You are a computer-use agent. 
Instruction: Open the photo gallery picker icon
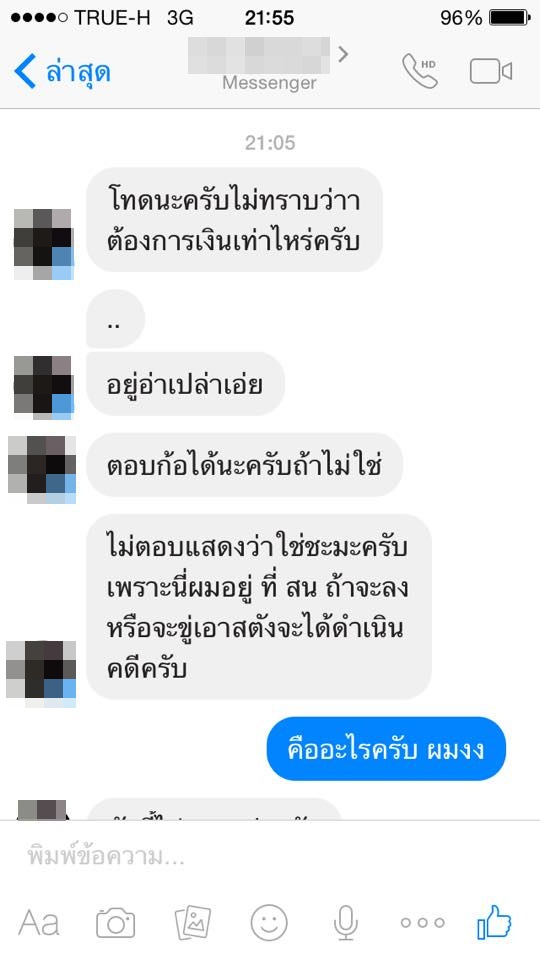click(193, 922)
